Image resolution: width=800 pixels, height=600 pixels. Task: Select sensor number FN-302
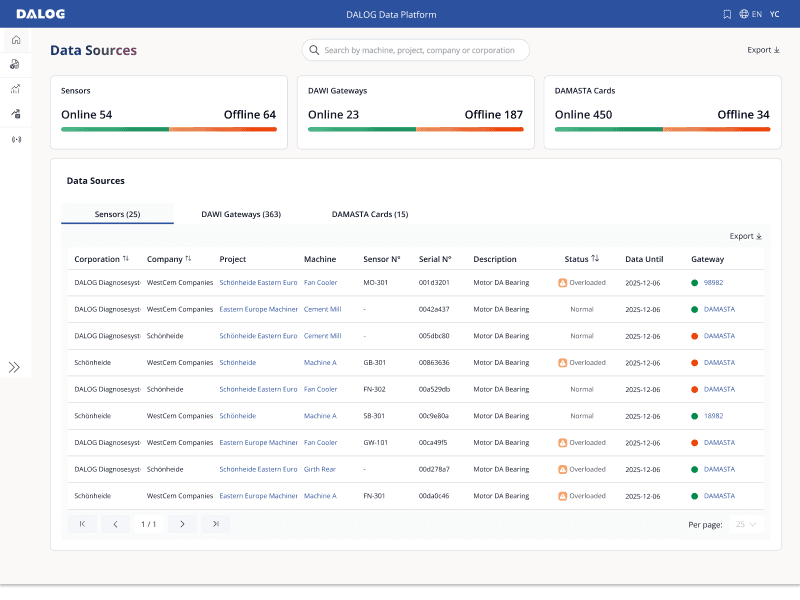coord(374,389)
